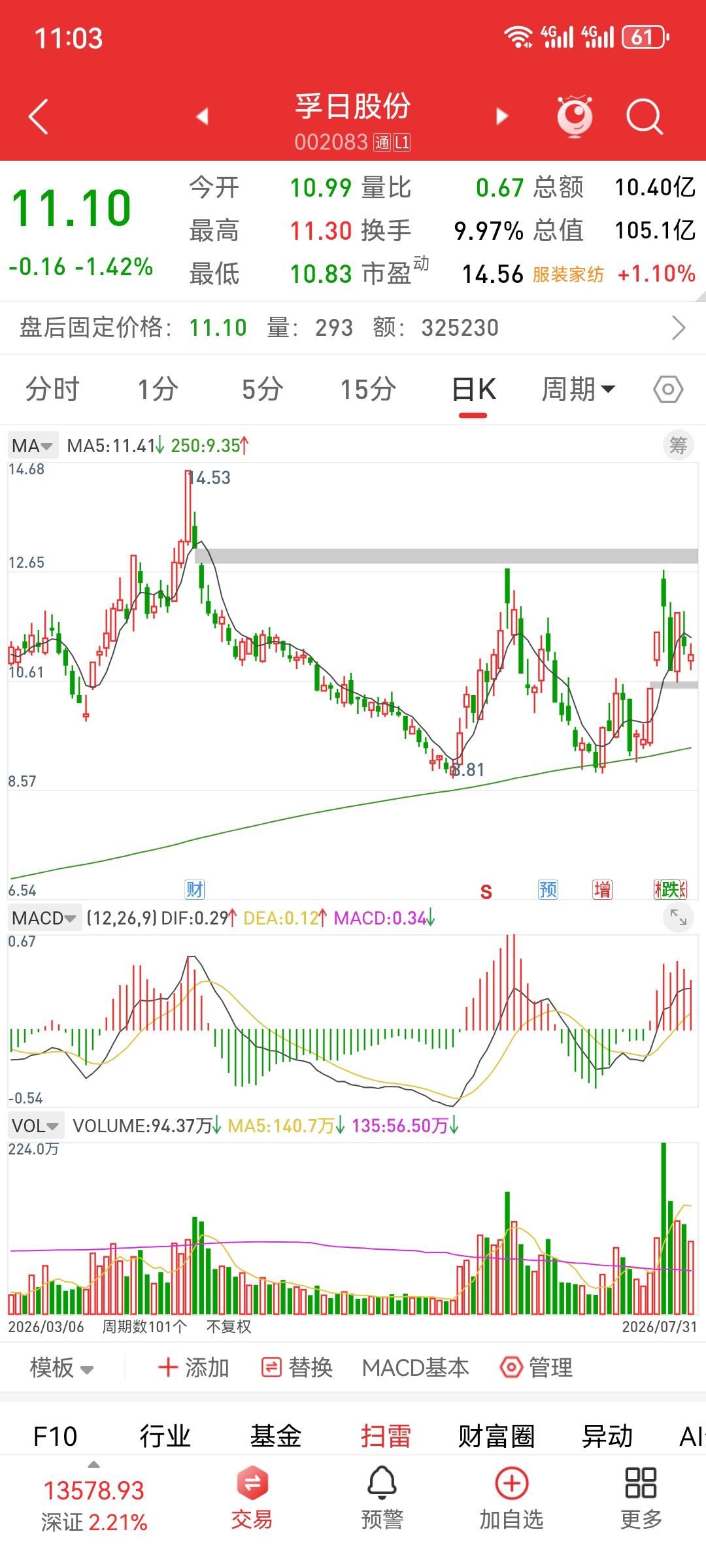Select the 15分 chart tab

click(368, 389)
